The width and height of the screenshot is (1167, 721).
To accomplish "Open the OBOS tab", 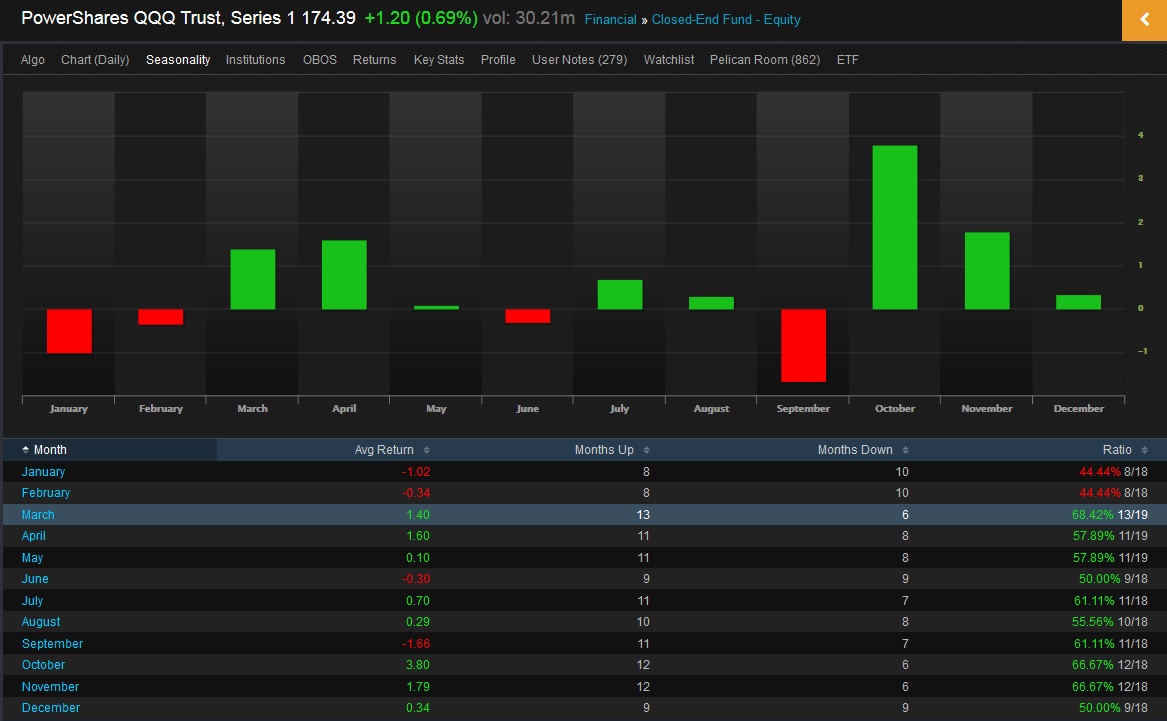I will [x=320, y=60].
